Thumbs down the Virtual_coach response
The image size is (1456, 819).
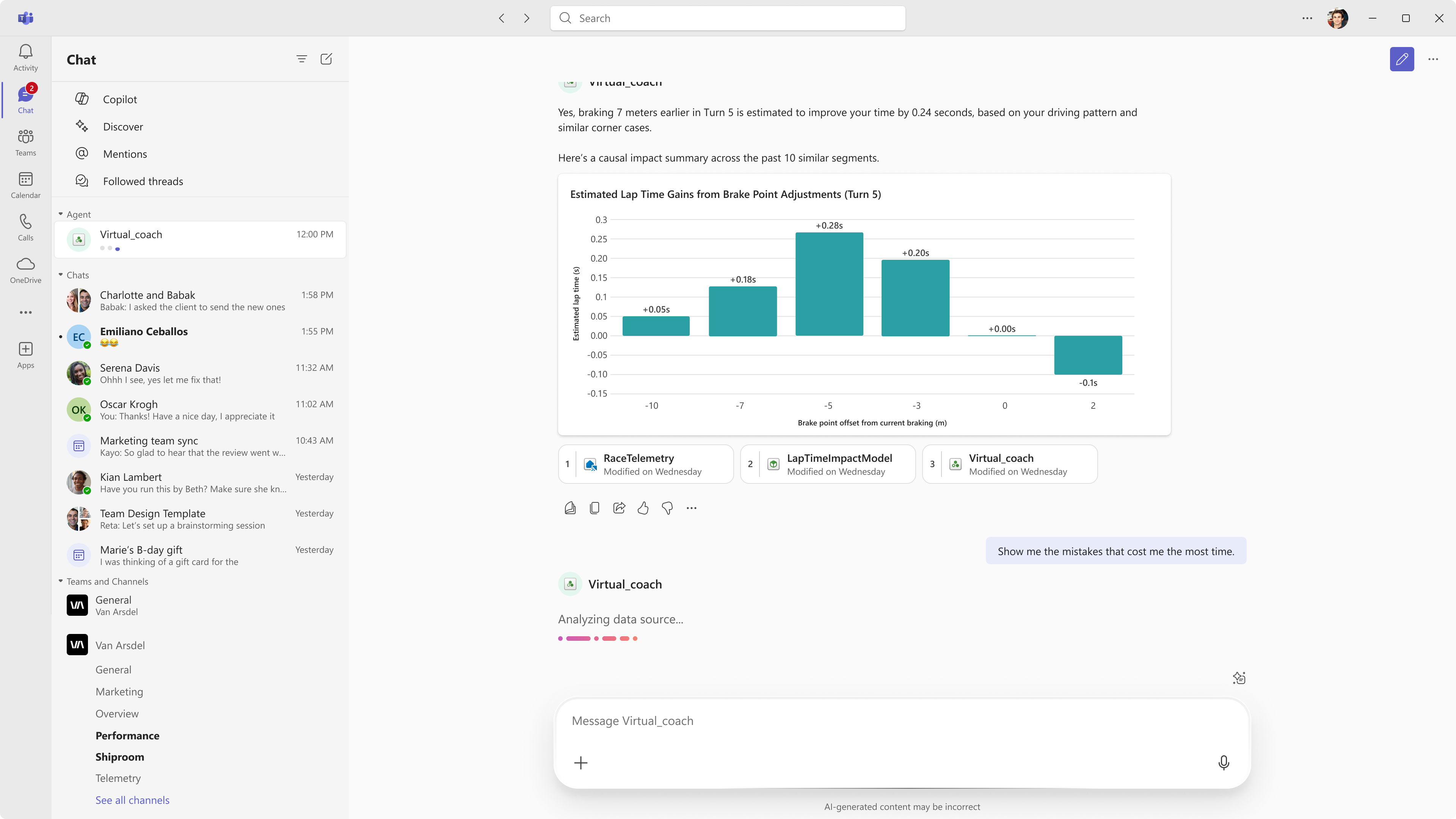[x=667, y=508]
